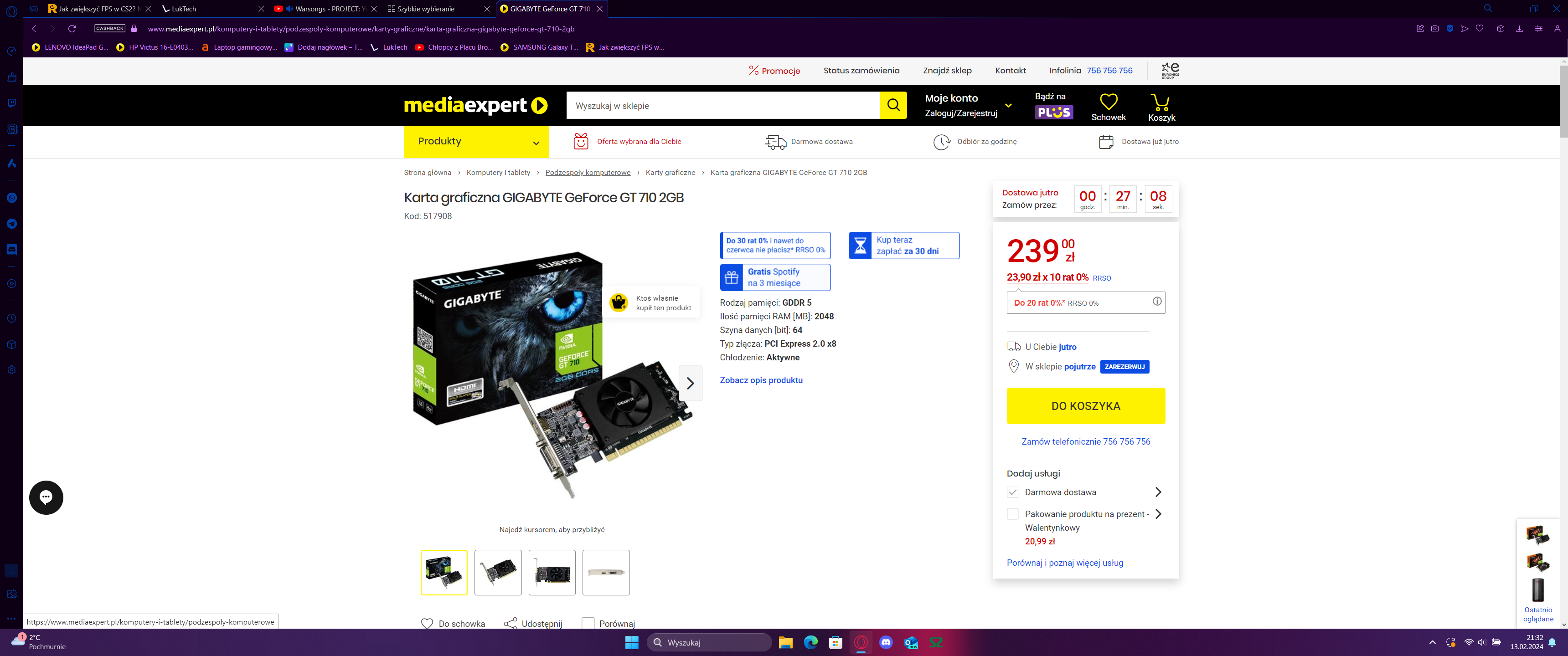Image resolution: width=1568 pixels, height=656 pixels.
Task: Click the DO KOSZYKA button
Action: (x=1085, y=406)
